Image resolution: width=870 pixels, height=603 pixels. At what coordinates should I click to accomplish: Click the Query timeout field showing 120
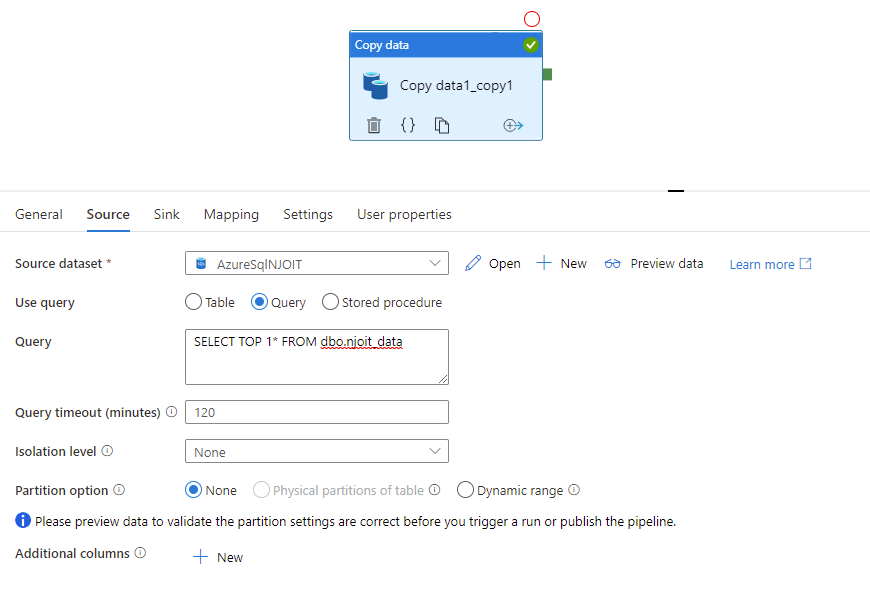[317, 412]
